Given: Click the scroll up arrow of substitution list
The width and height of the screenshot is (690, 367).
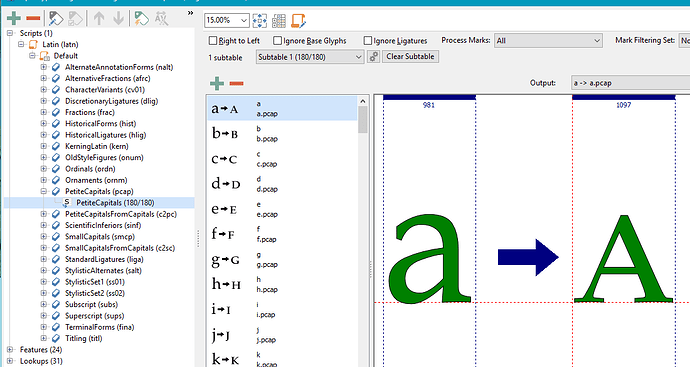Looking at the screenshot, I should 363,101.
